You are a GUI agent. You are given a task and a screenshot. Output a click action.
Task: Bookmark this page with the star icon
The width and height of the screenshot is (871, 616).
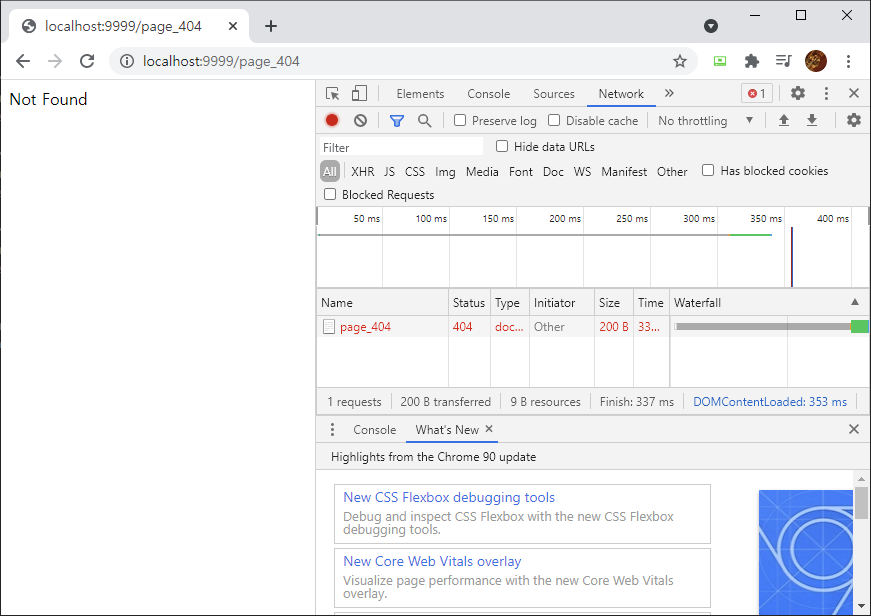coord(679,61)
